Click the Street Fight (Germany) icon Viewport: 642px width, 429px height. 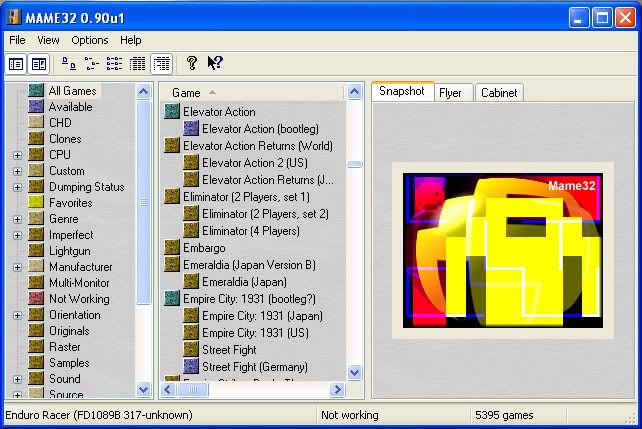click(191, 366)
